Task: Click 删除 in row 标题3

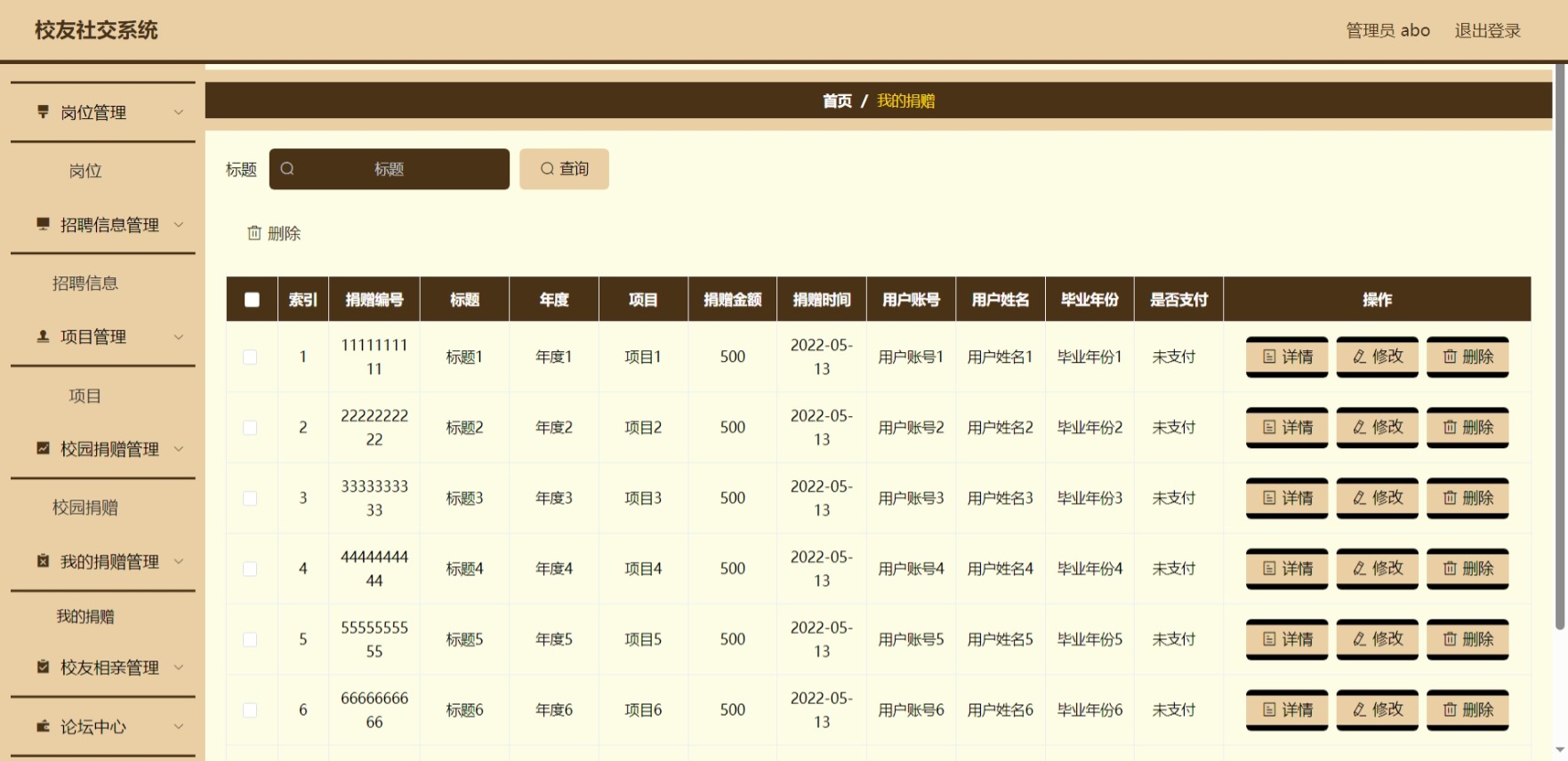Action: pos(1467,498)
